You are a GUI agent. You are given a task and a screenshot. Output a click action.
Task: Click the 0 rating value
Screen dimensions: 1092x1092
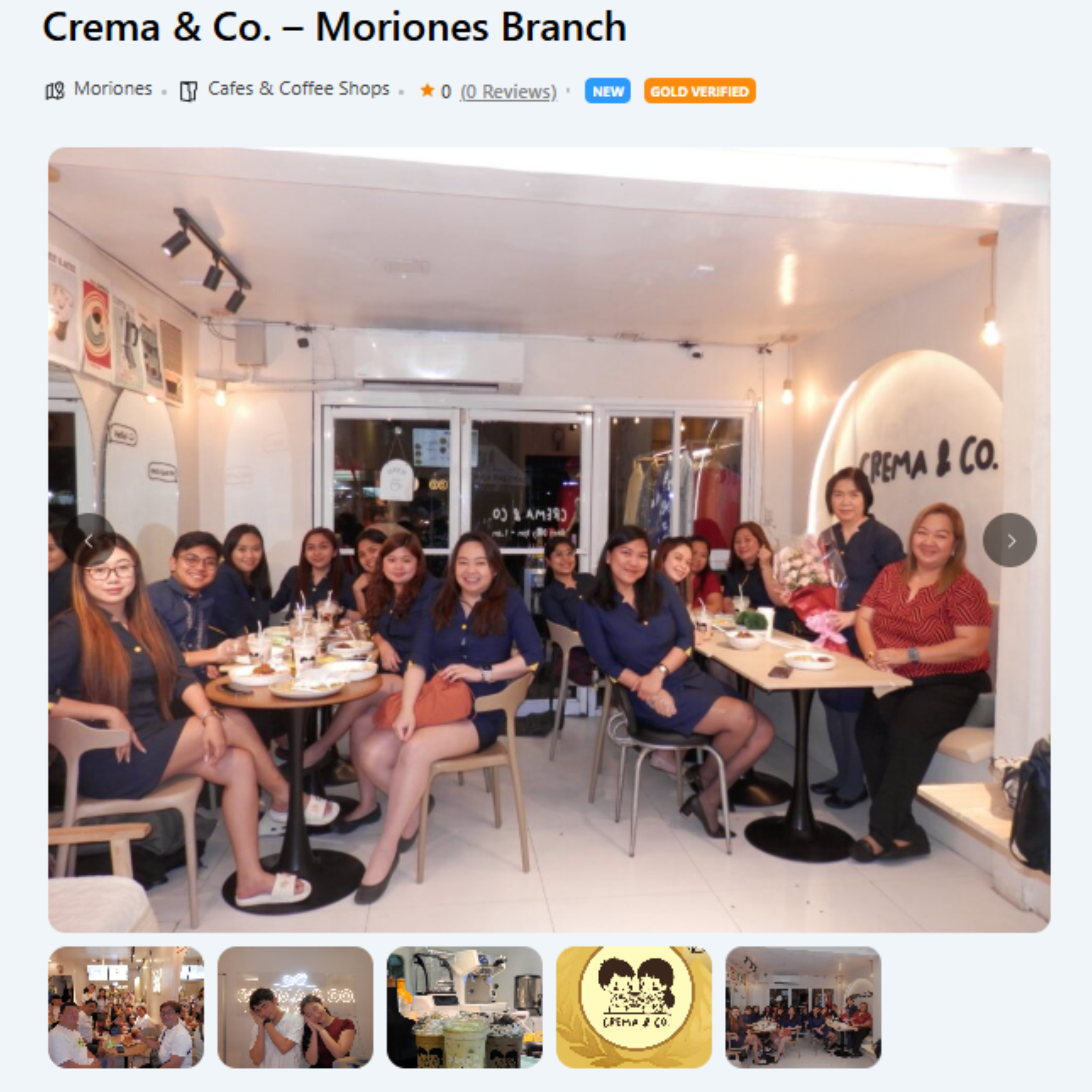click(x=446, y=91)
